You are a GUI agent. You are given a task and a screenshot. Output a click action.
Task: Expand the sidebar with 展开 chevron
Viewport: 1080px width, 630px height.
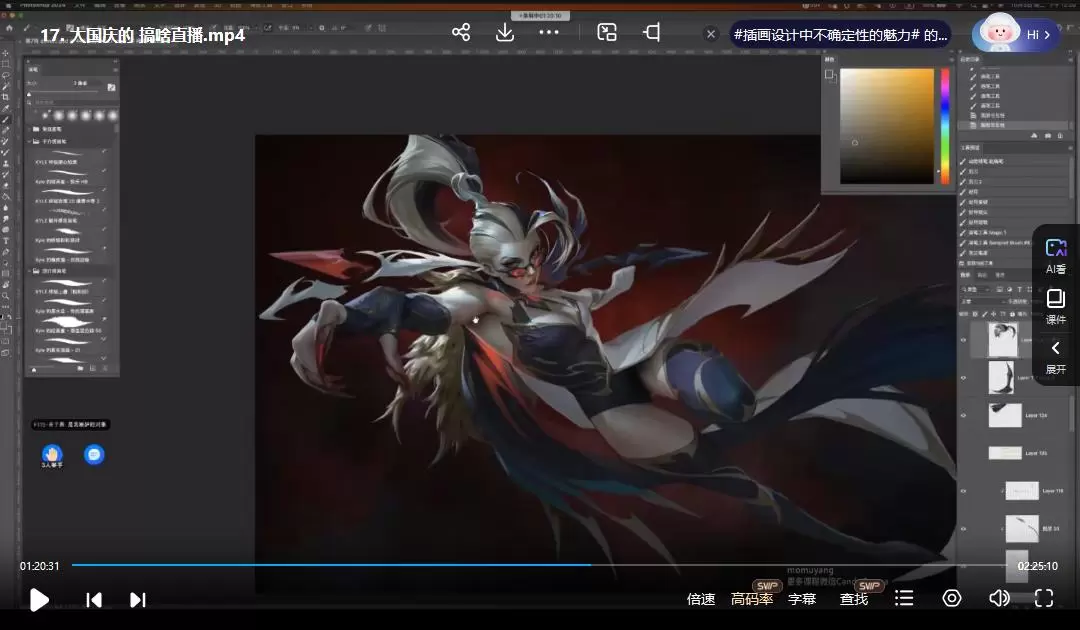[1055, 356]
